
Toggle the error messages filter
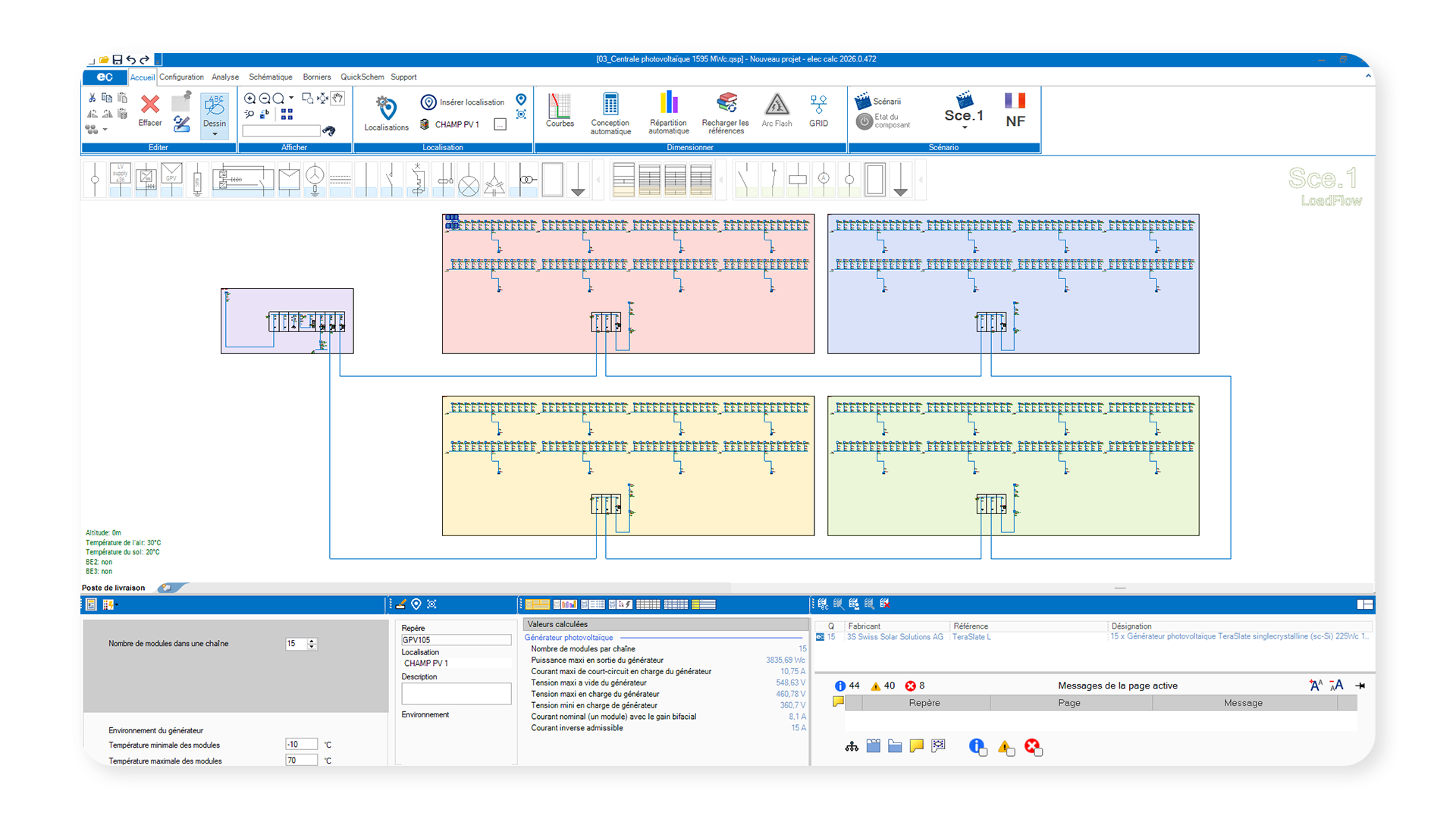click(1033, 747)
